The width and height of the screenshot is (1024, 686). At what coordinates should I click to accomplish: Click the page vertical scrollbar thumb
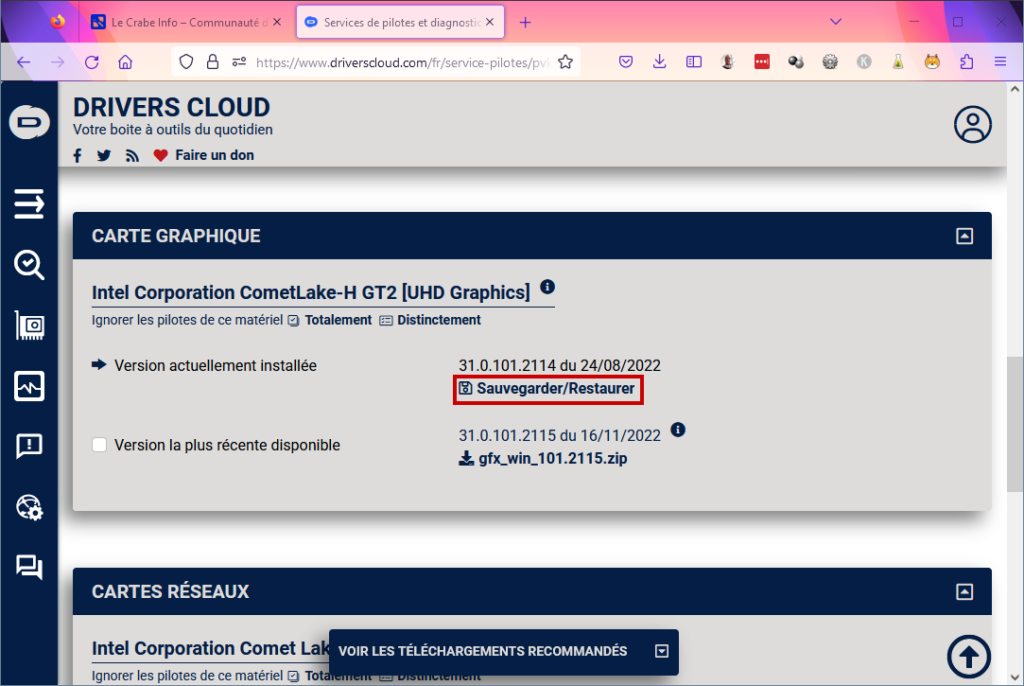tap(1014, 424)
